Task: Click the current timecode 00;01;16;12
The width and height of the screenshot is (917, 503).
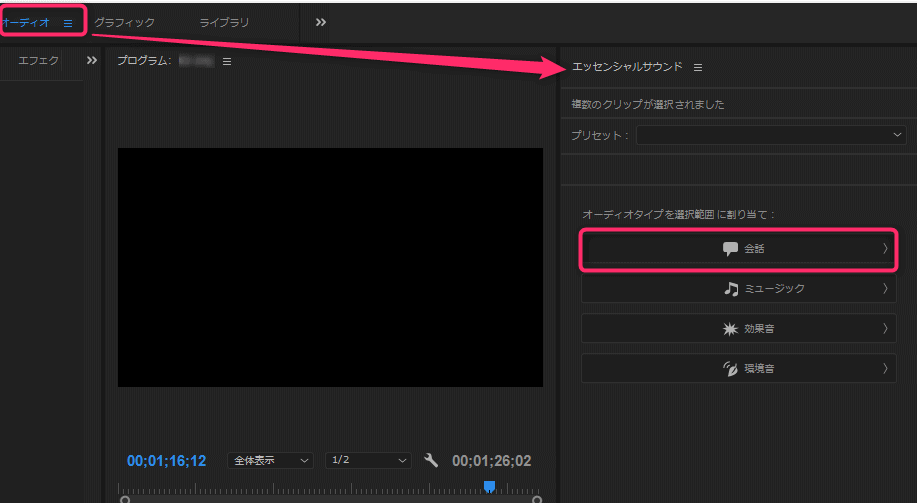Action: point(166,461)
